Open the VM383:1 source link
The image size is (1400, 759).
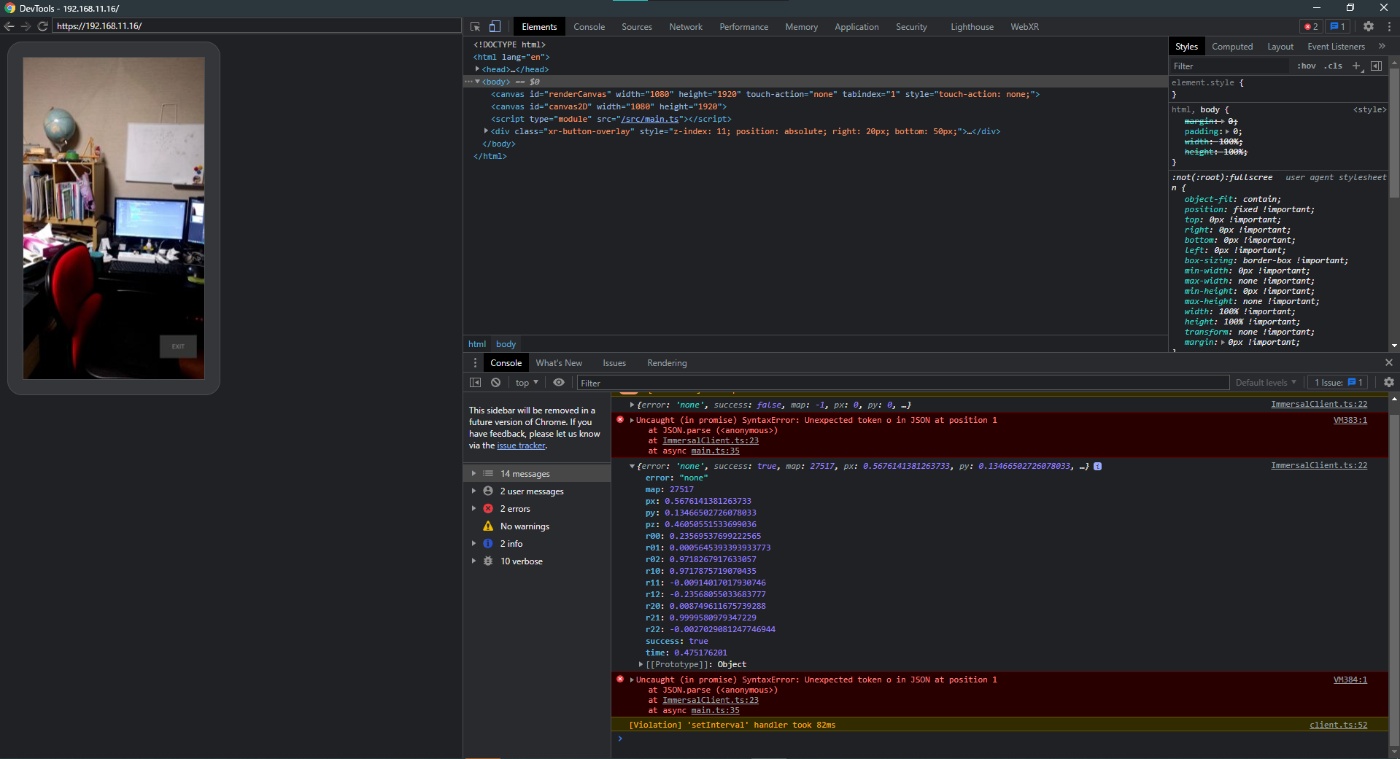pyautogui.click(x=1350, y=420)
